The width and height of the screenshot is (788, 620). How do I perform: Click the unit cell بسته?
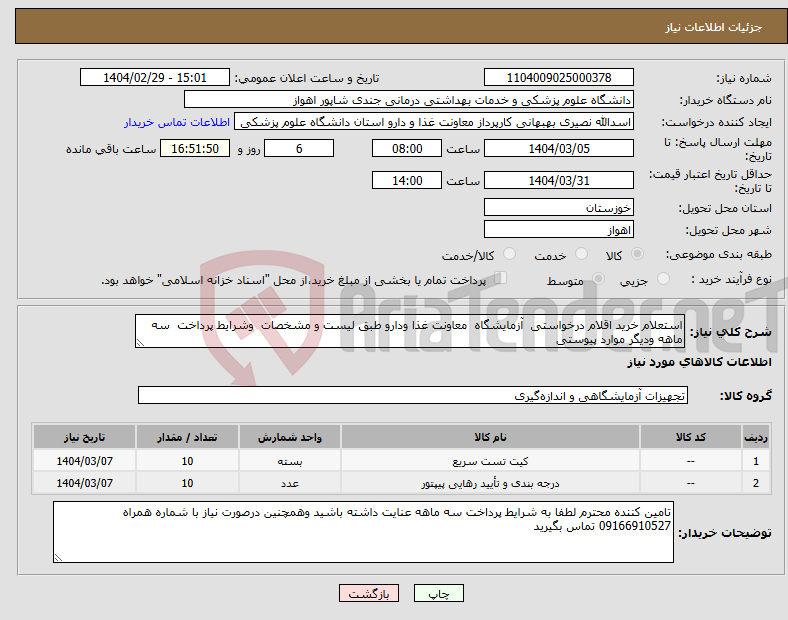[x=290, y=461]
